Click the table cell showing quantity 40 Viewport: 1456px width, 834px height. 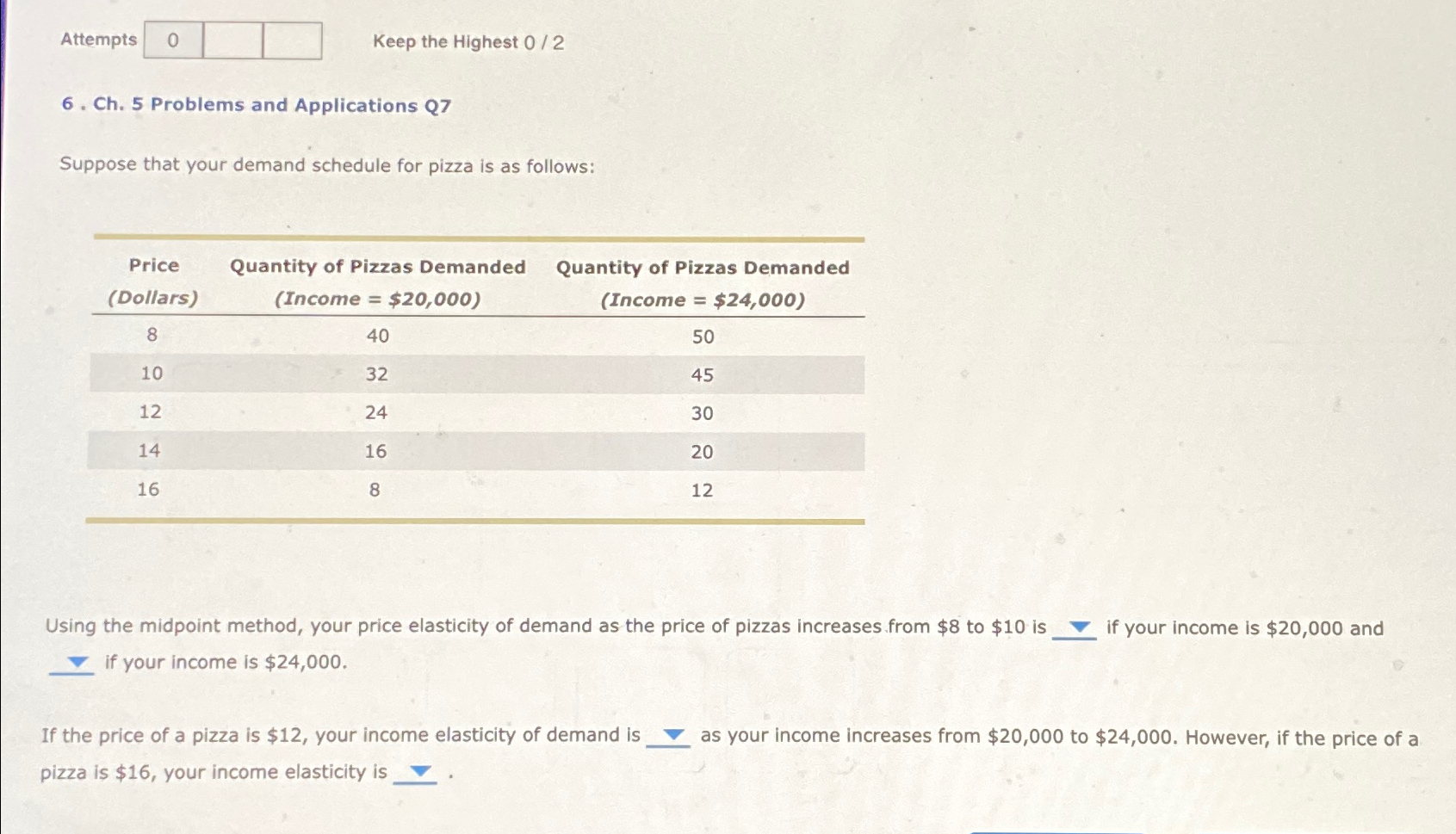coord(376,336)
